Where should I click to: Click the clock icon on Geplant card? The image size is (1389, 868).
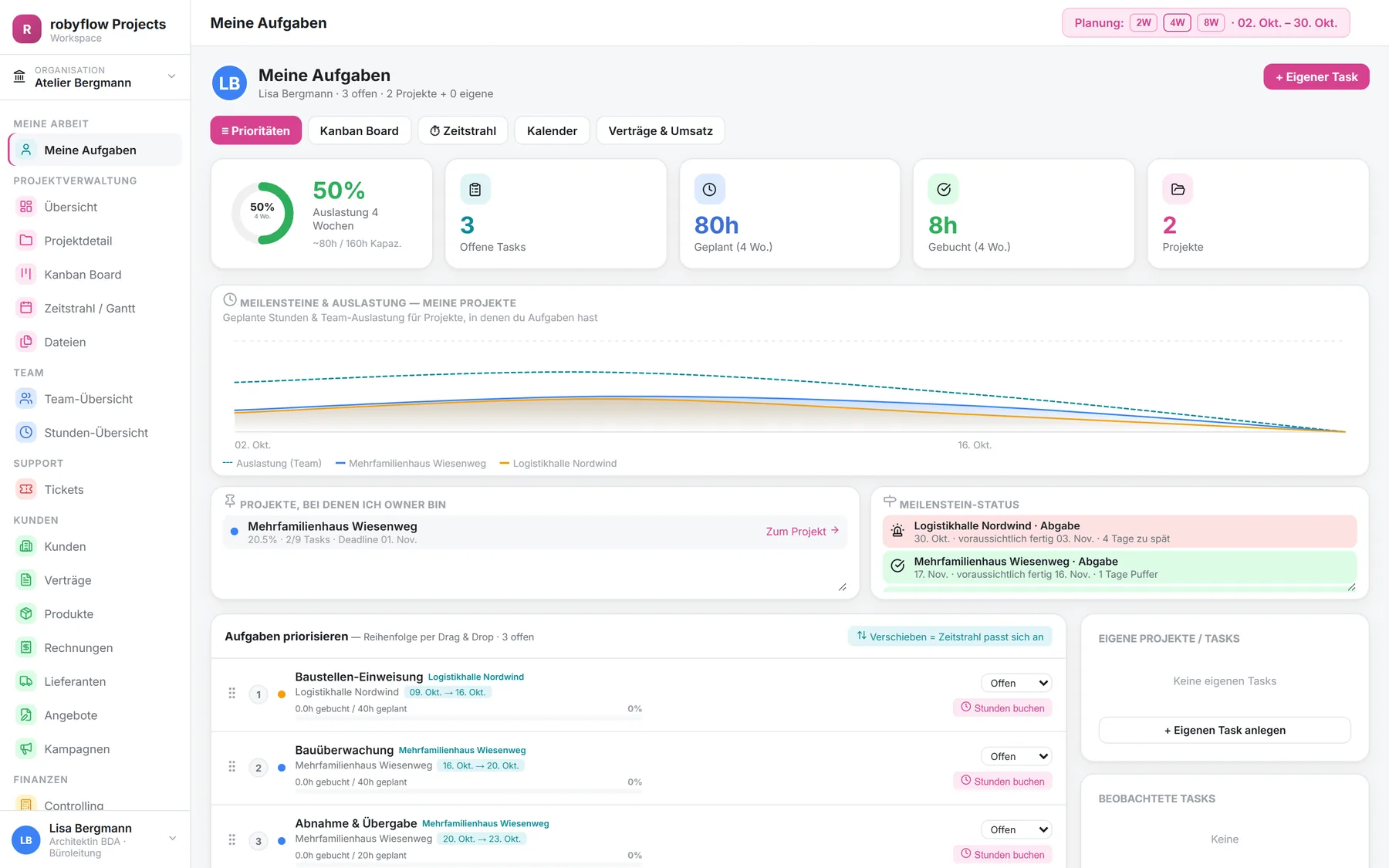pos(709,189)
